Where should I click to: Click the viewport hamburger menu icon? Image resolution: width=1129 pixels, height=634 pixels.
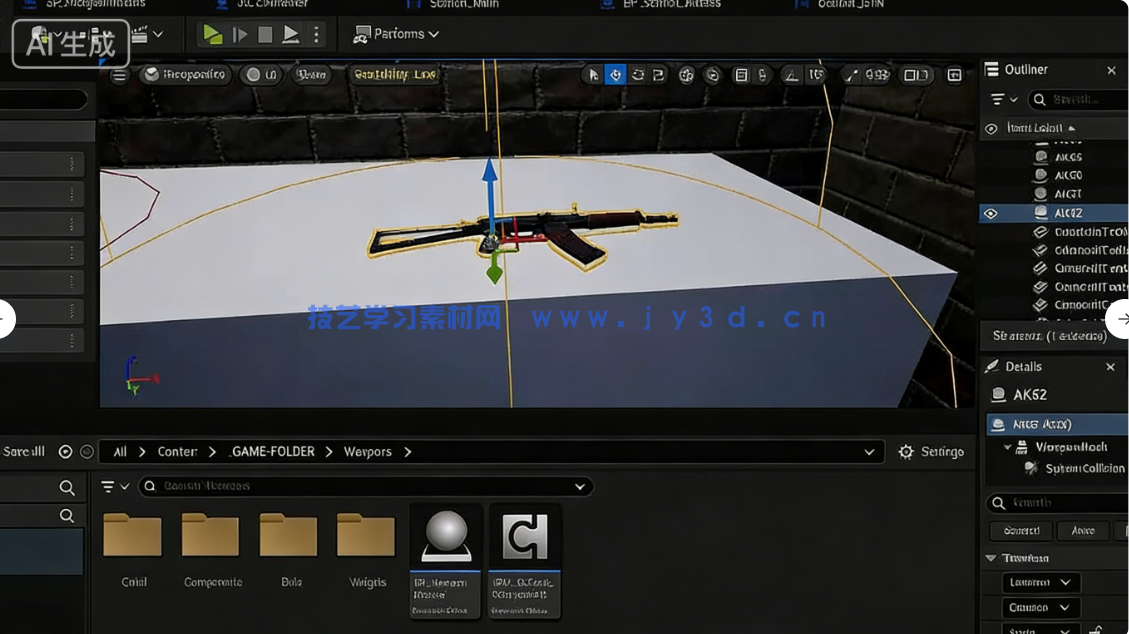119,75
